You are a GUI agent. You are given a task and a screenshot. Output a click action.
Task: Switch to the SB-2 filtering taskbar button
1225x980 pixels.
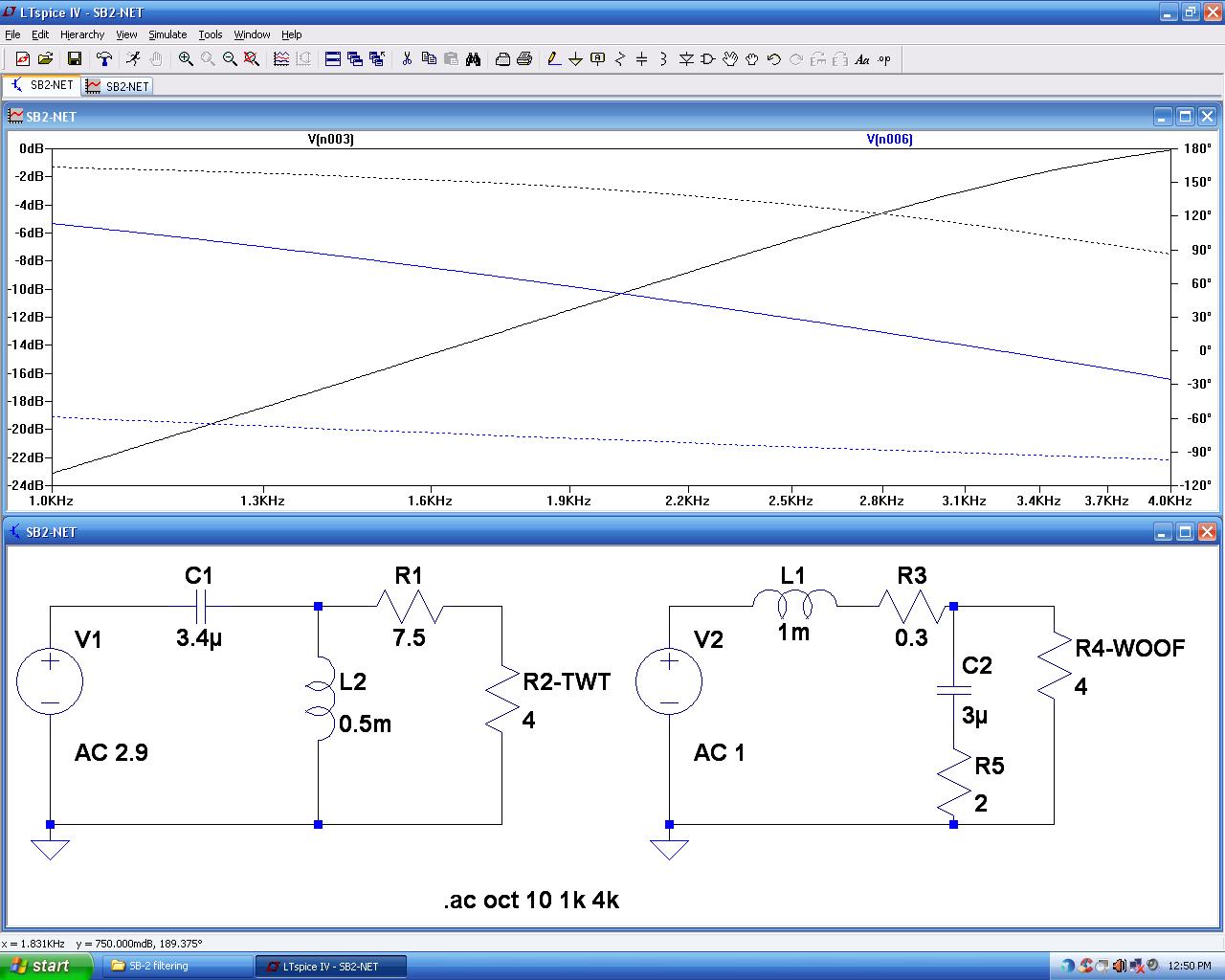(175, 966)
